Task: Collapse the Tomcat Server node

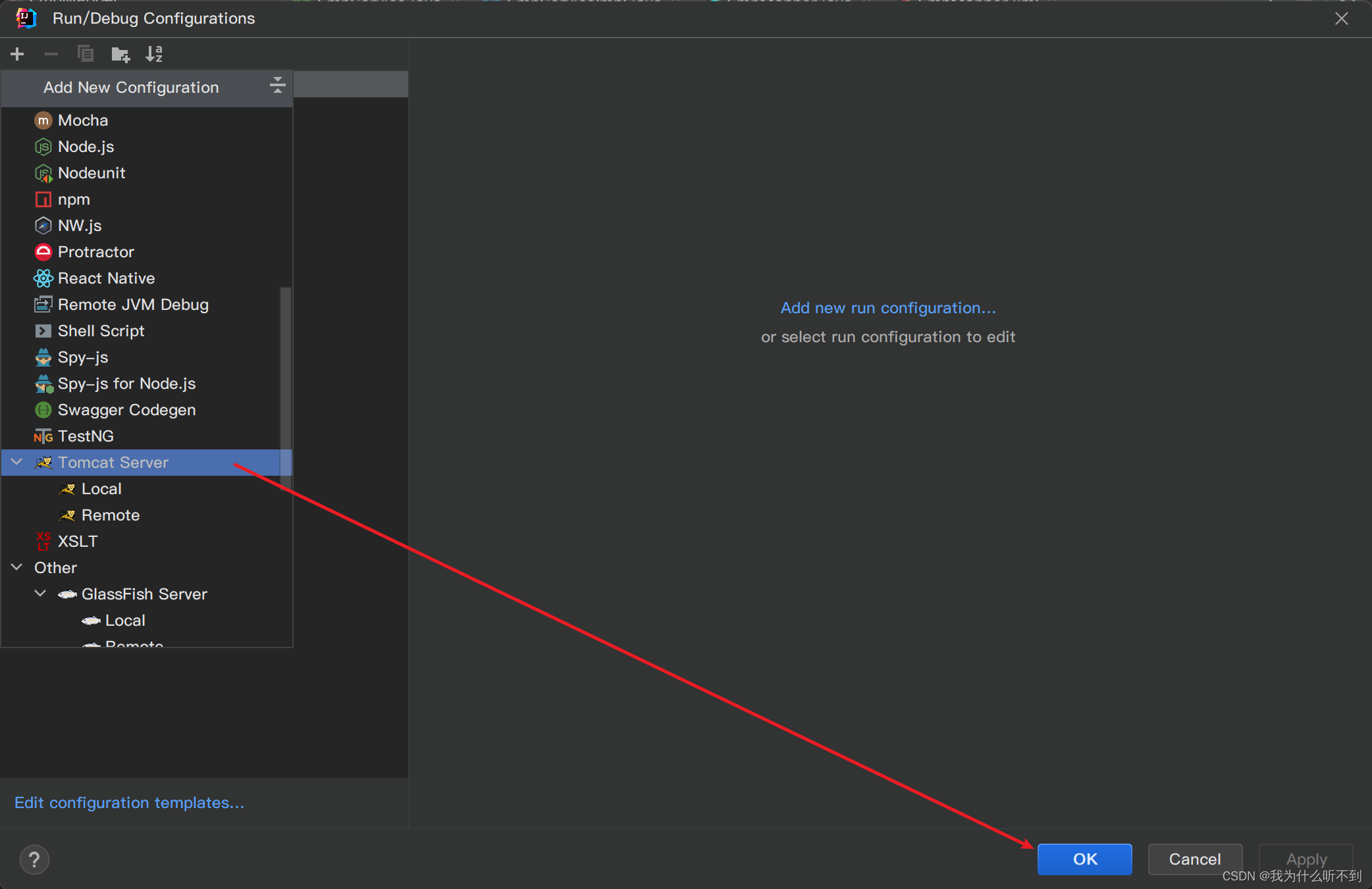Action: pos(17,463)
